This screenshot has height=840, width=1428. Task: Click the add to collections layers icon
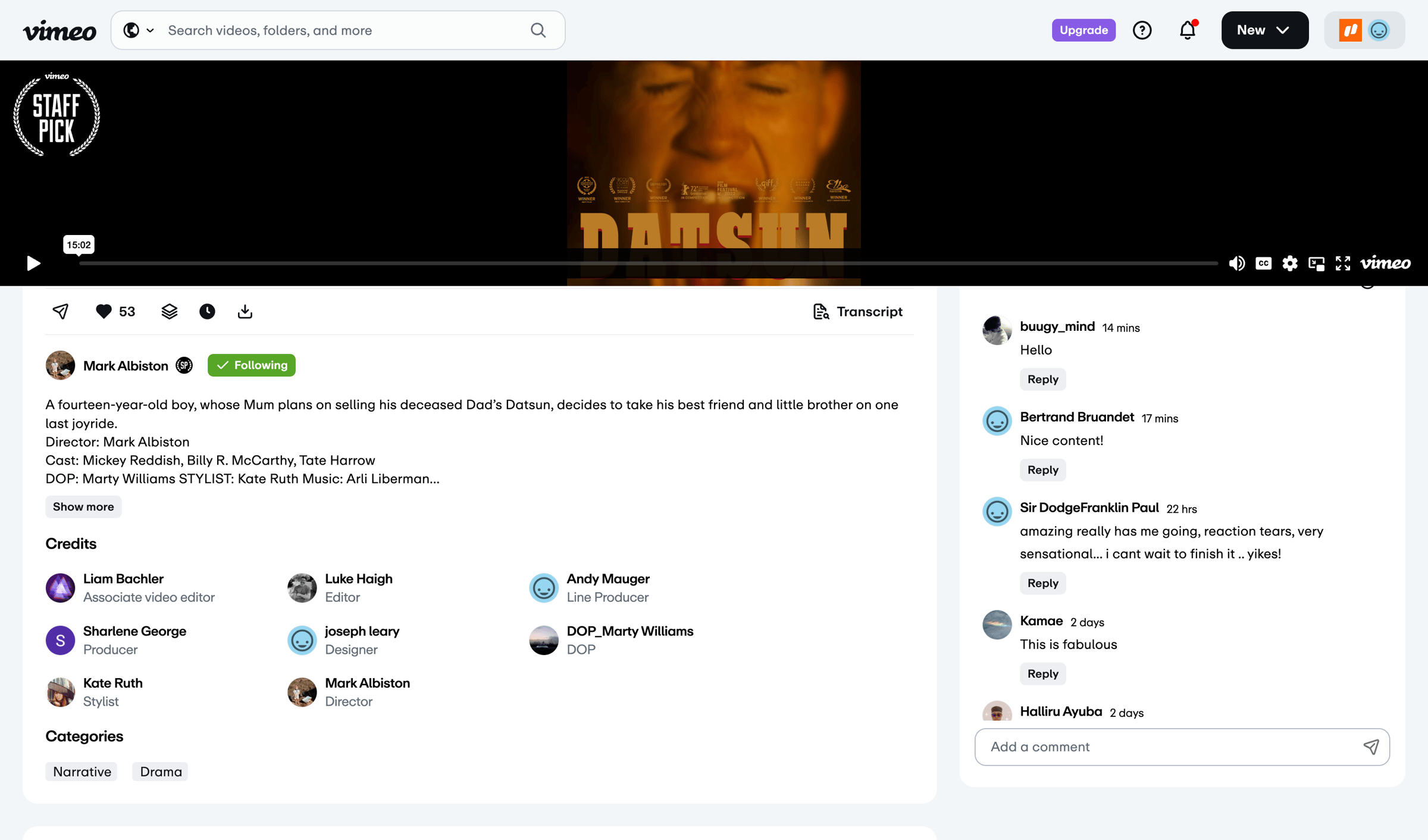pyautogui.click(x=170, y=311)
